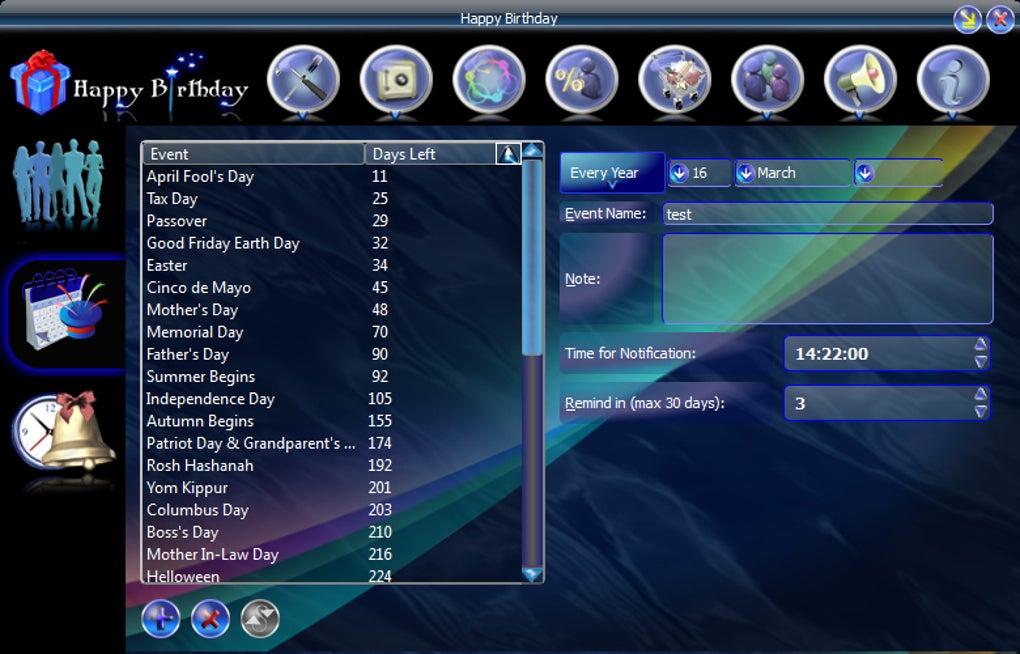This screenshot has height=654, width=1020.
Task: Select the 'April Fool's Day' event row
Action: [332, 176]
